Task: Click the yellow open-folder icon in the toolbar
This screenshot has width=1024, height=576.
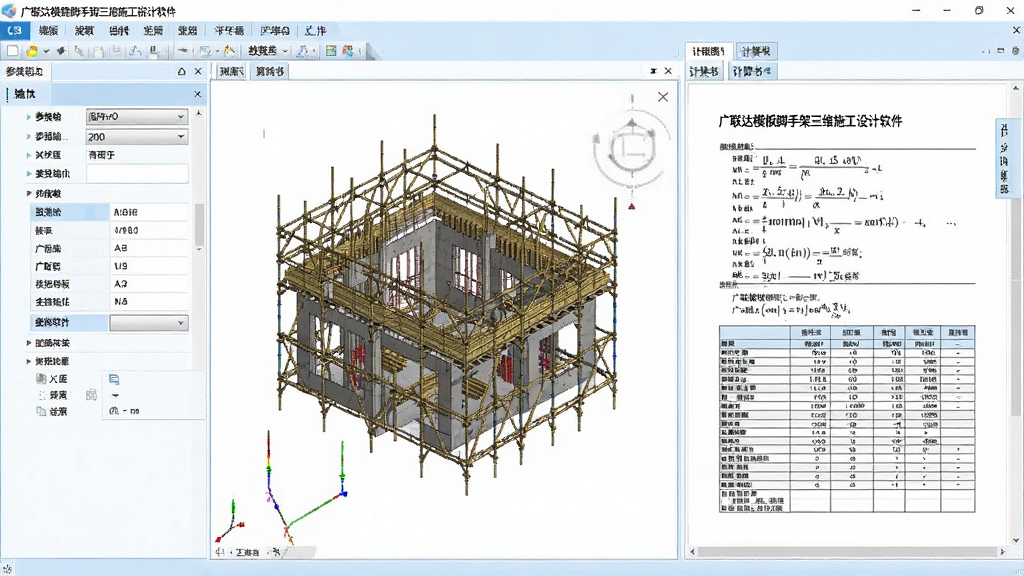Action: (x=31, y=50)
